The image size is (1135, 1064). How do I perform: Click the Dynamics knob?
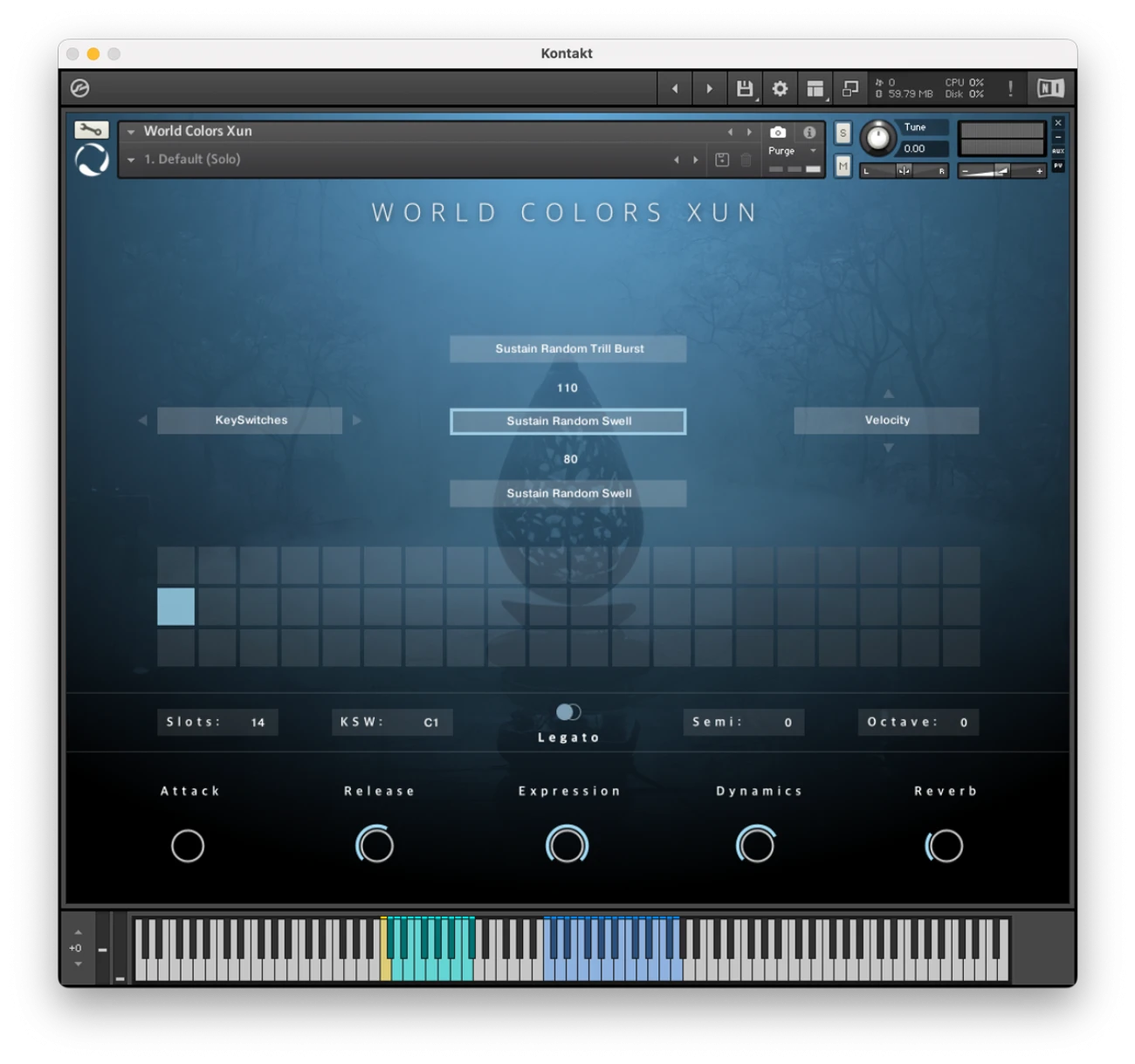pyautogui.click(x=756, y=845)
